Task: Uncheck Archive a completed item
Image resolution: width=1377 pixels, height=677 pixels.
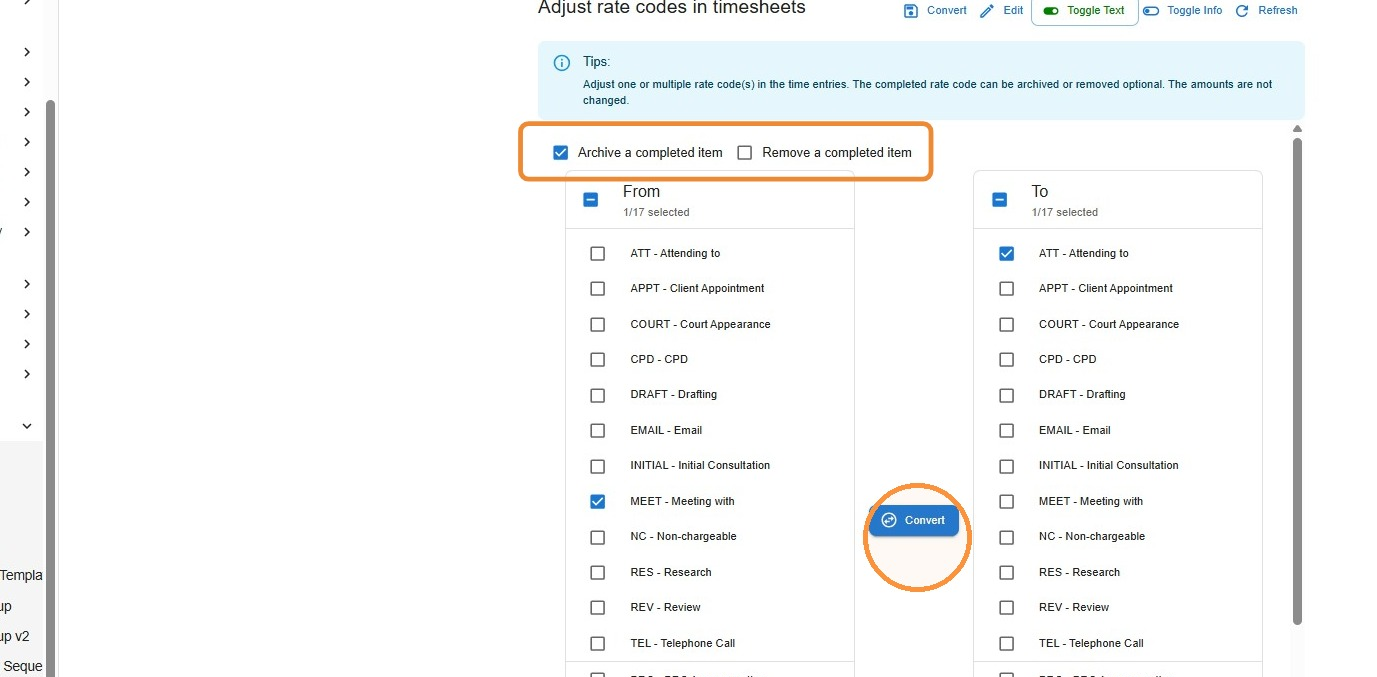Action: 561,153
